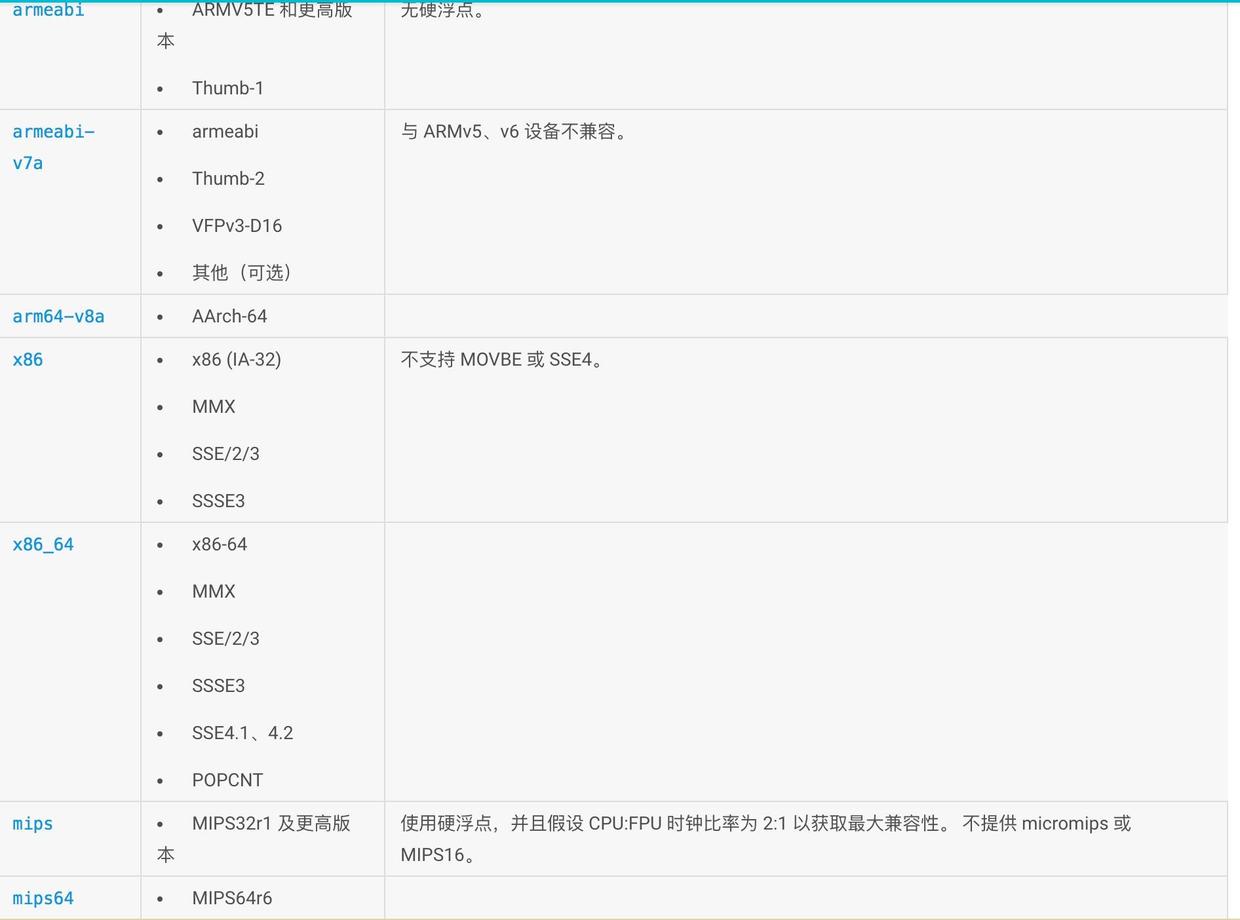The width and height of the screenshot is (1240, 920).
Task: Open the x86_64 ABI link
Action: click(x=43, y=545)
